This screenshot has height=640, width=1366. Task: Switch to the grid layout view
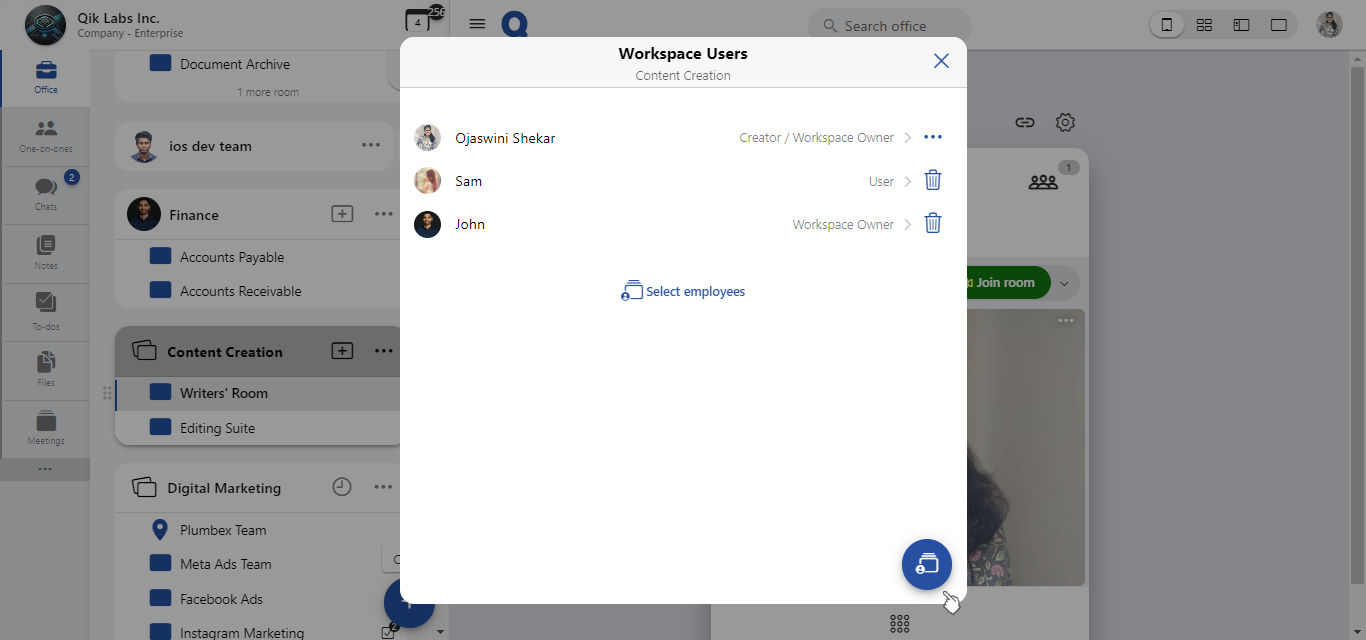(1204, 25)
